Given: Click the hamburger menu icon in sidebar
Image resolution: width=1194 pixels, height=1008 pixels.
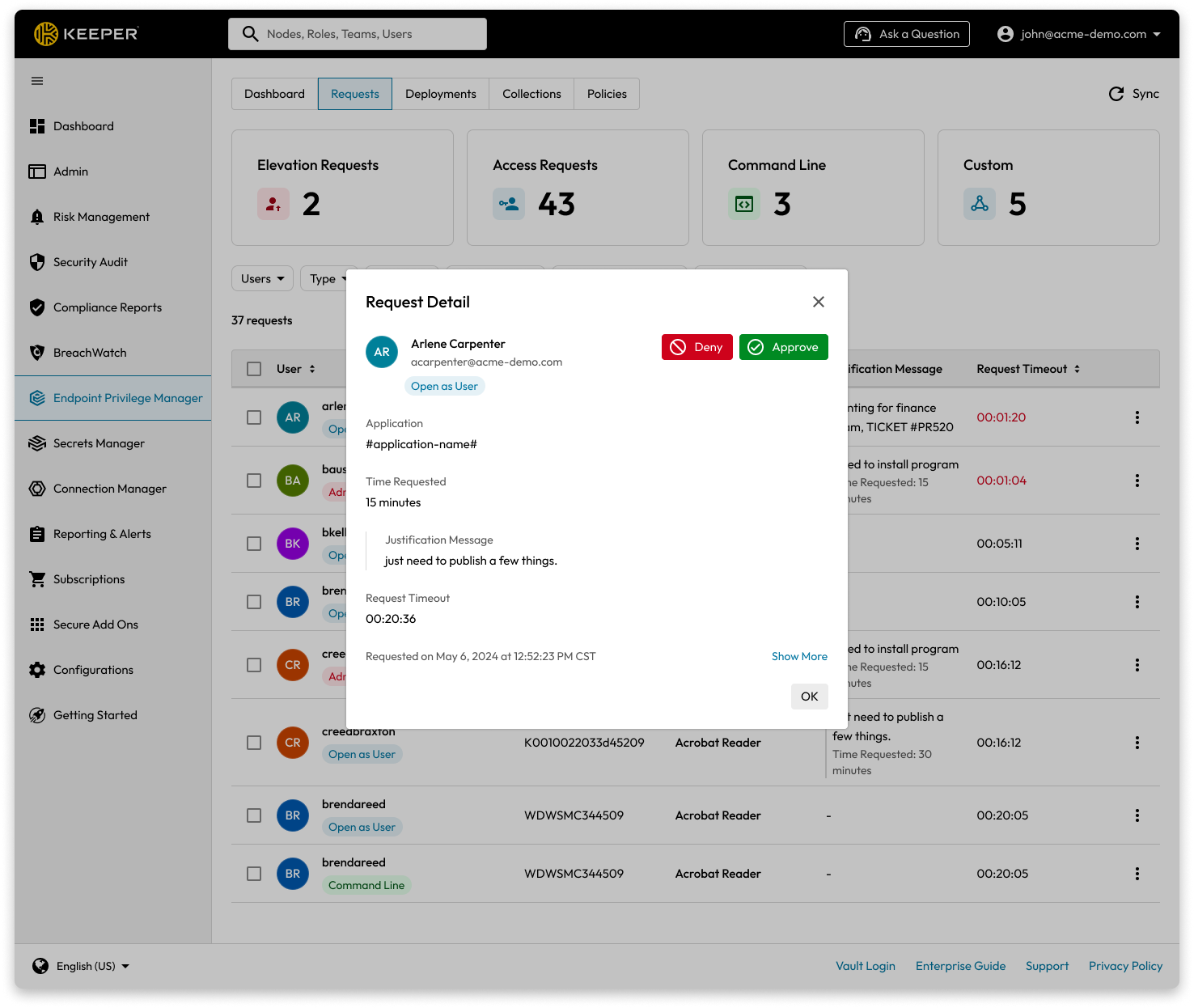Looking at the screenshot, I should 37,81.
